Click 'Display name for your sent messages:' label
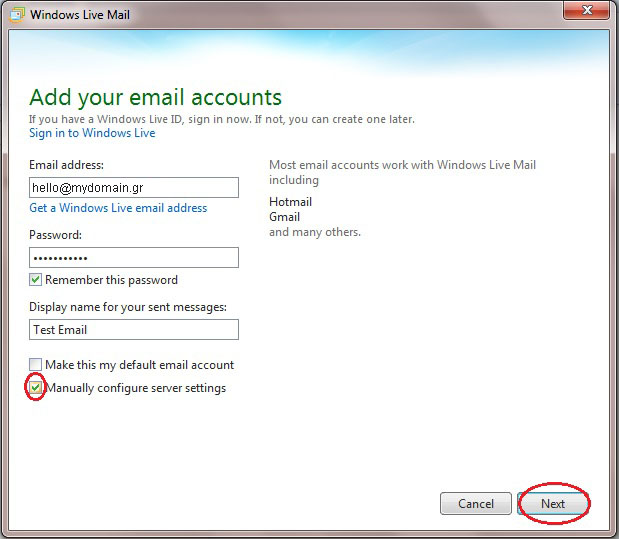 128,307
